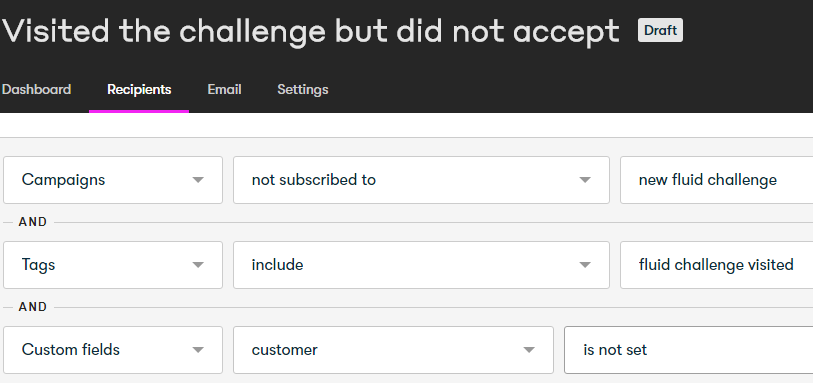Click the caret icon beside 'customer'

coord(528,350)
